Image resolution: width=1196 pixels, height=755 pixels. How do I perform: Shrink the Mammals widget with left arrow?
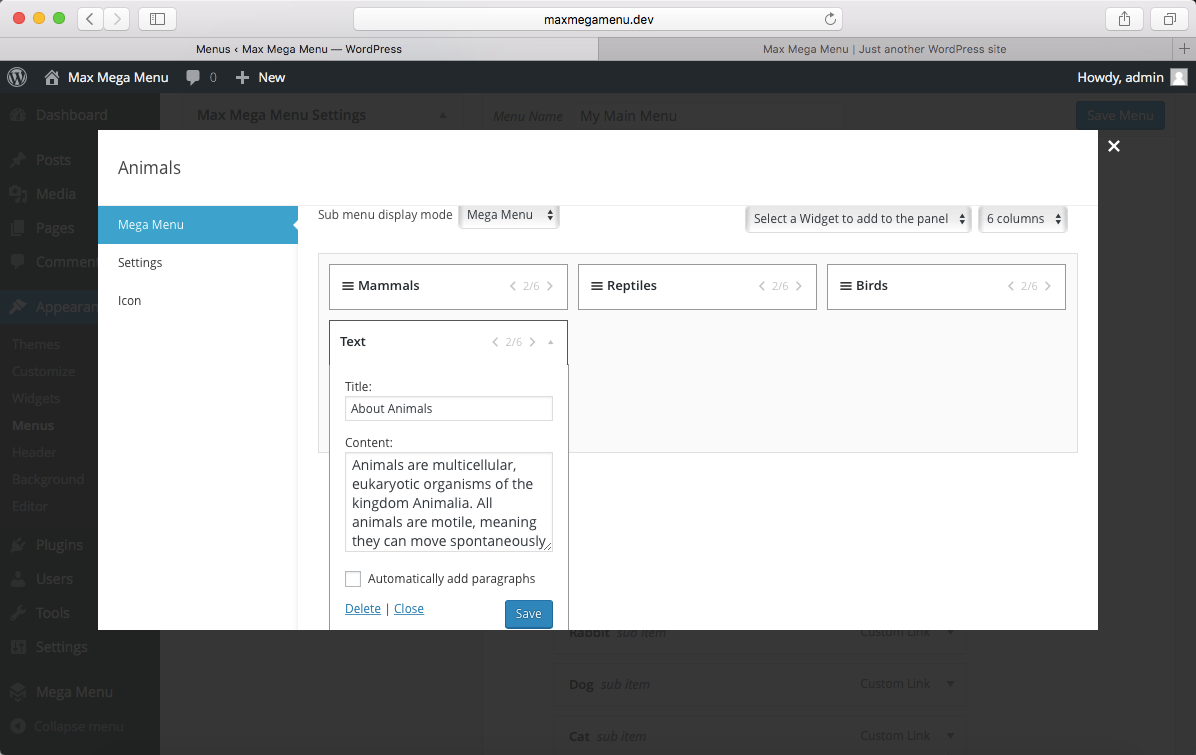[513, 286]
